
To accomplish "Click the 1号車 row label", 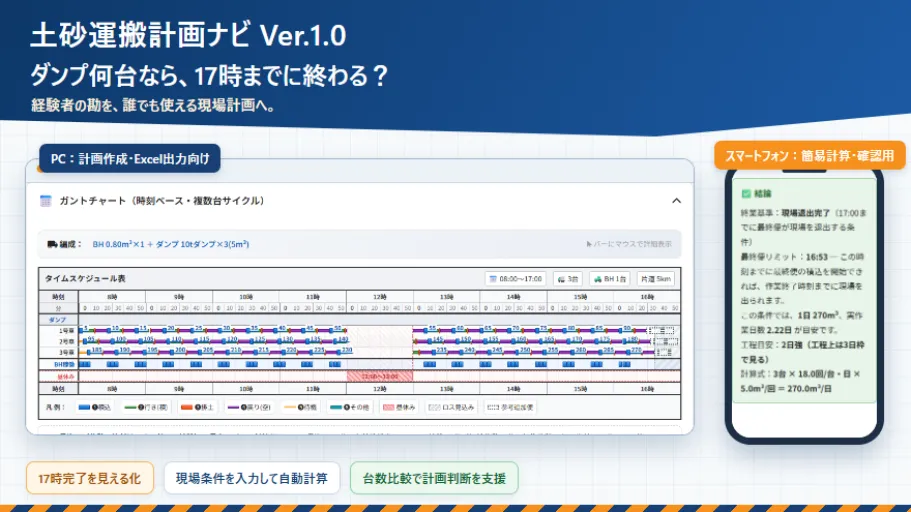I will 66,331.
